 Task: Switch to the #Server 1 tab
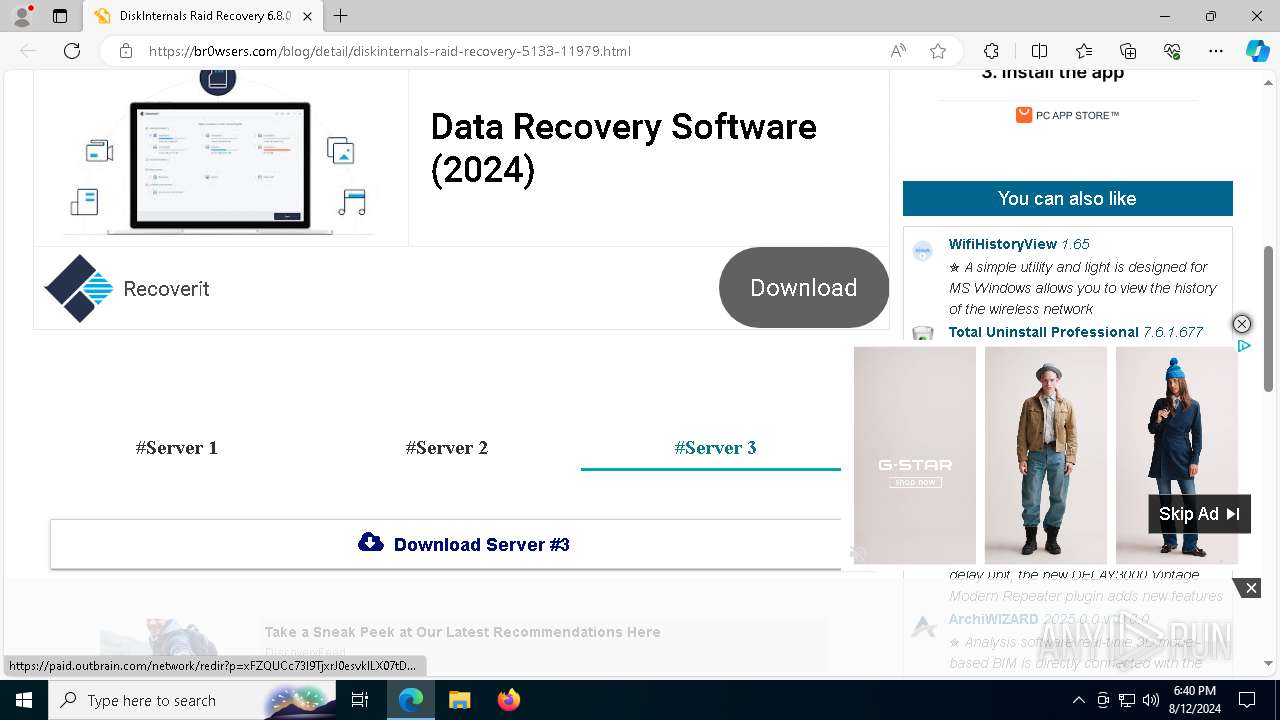[177, 448]
